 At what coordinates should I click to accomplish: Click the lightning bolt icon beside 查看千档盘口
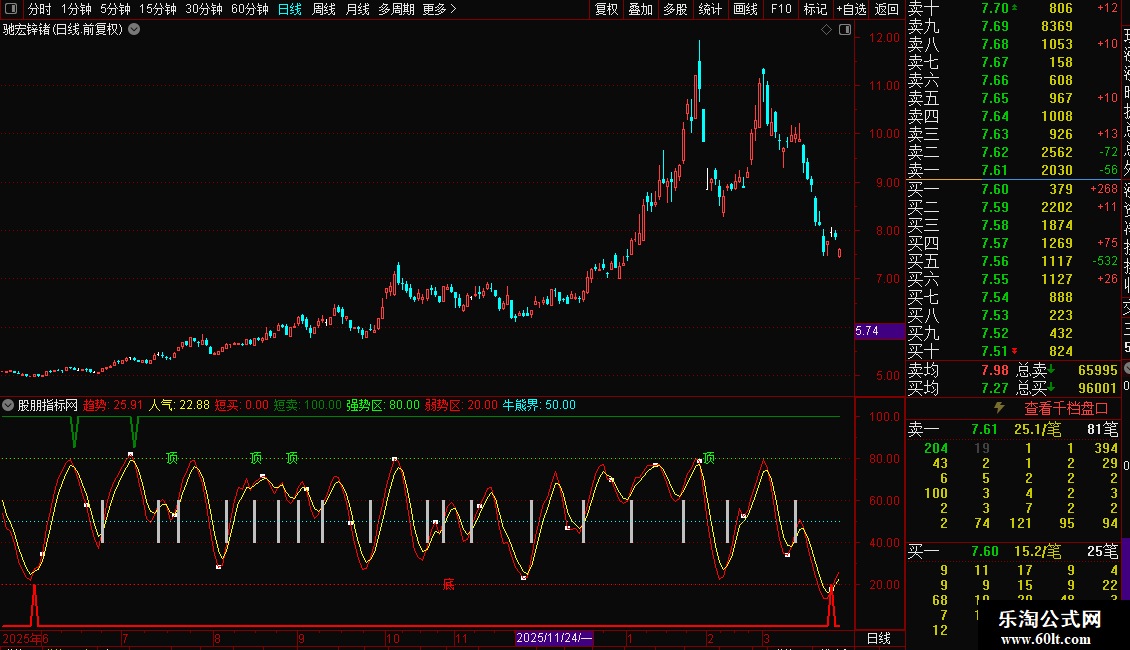(999, 408)
